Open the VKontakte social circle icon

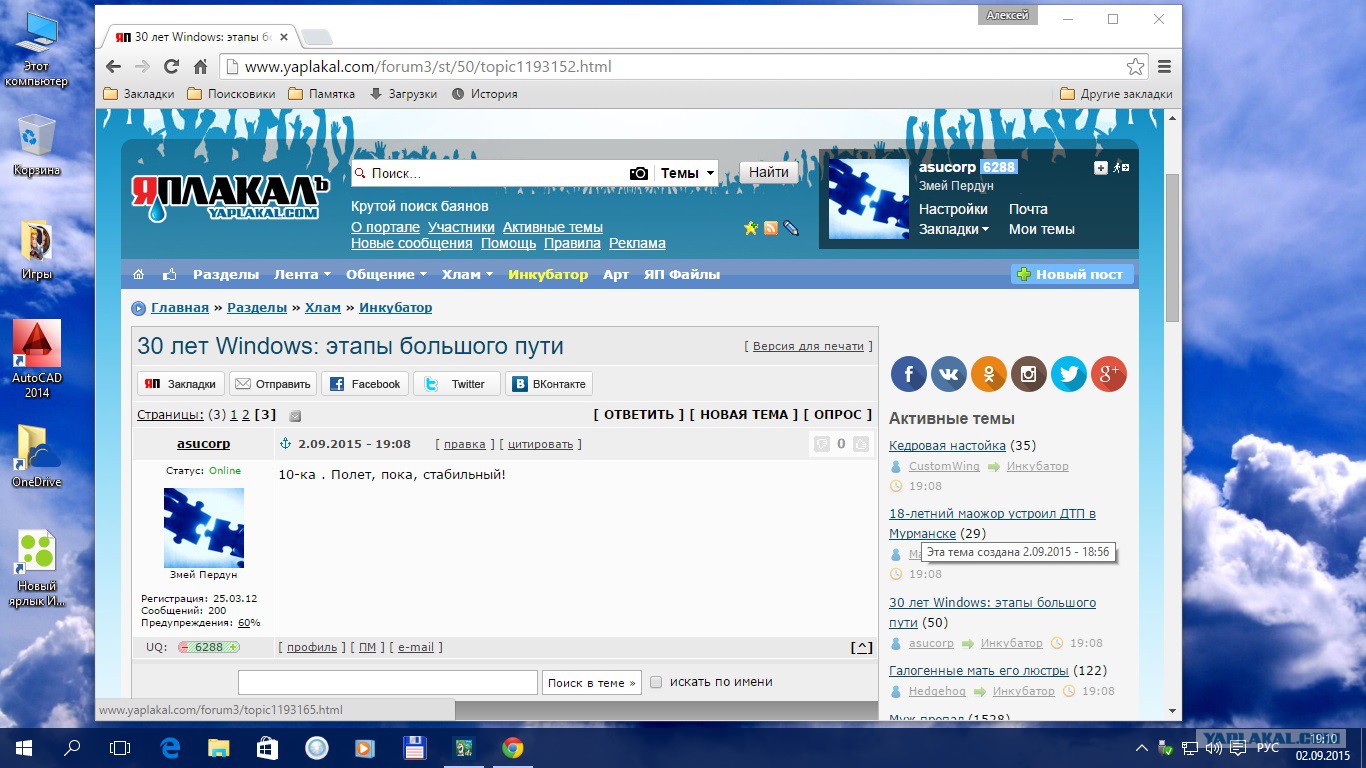pyautogui.click(x=949, y=374)
